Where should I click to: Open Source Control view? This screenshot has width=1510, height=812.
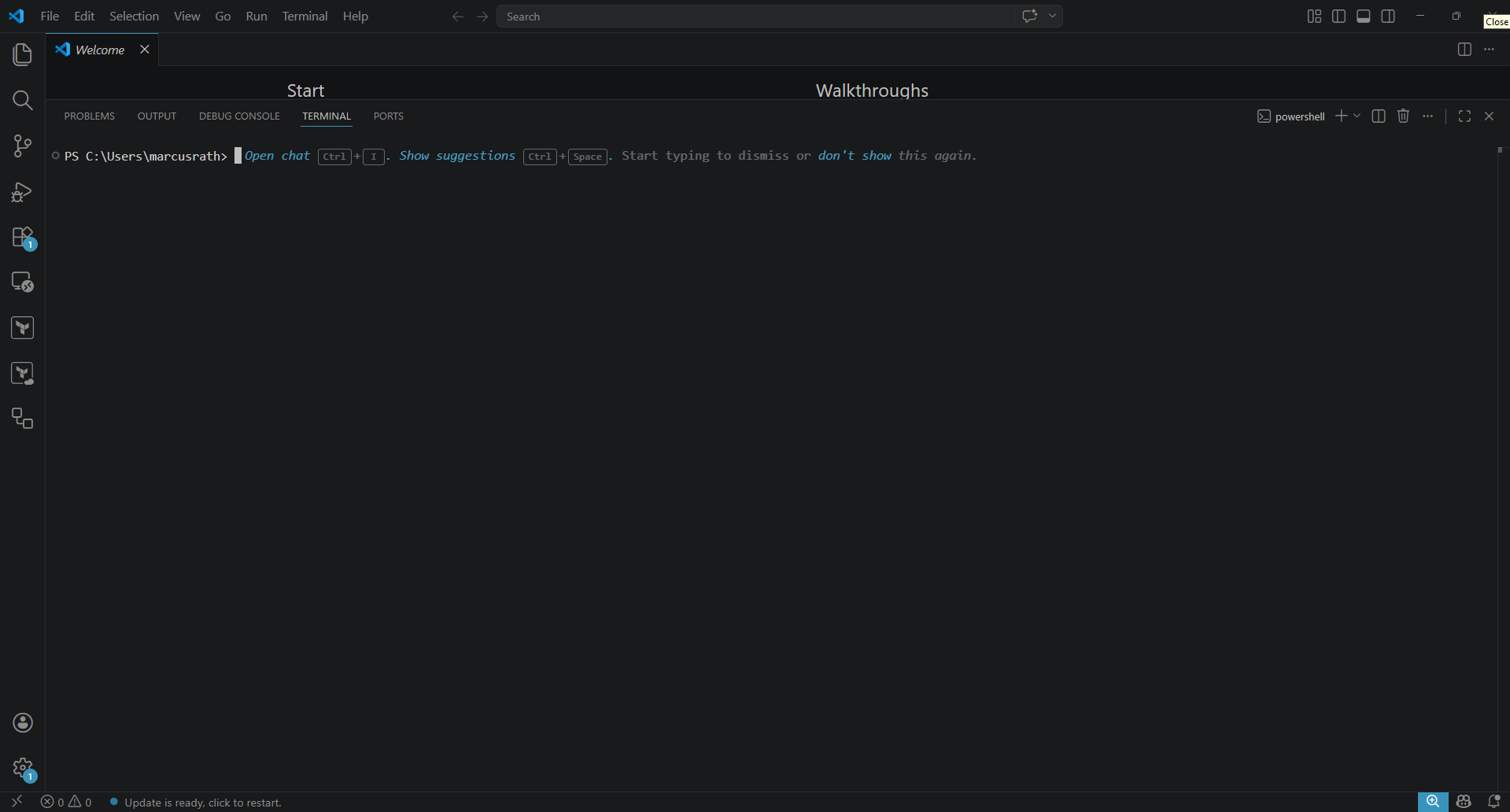pos(23,146)
